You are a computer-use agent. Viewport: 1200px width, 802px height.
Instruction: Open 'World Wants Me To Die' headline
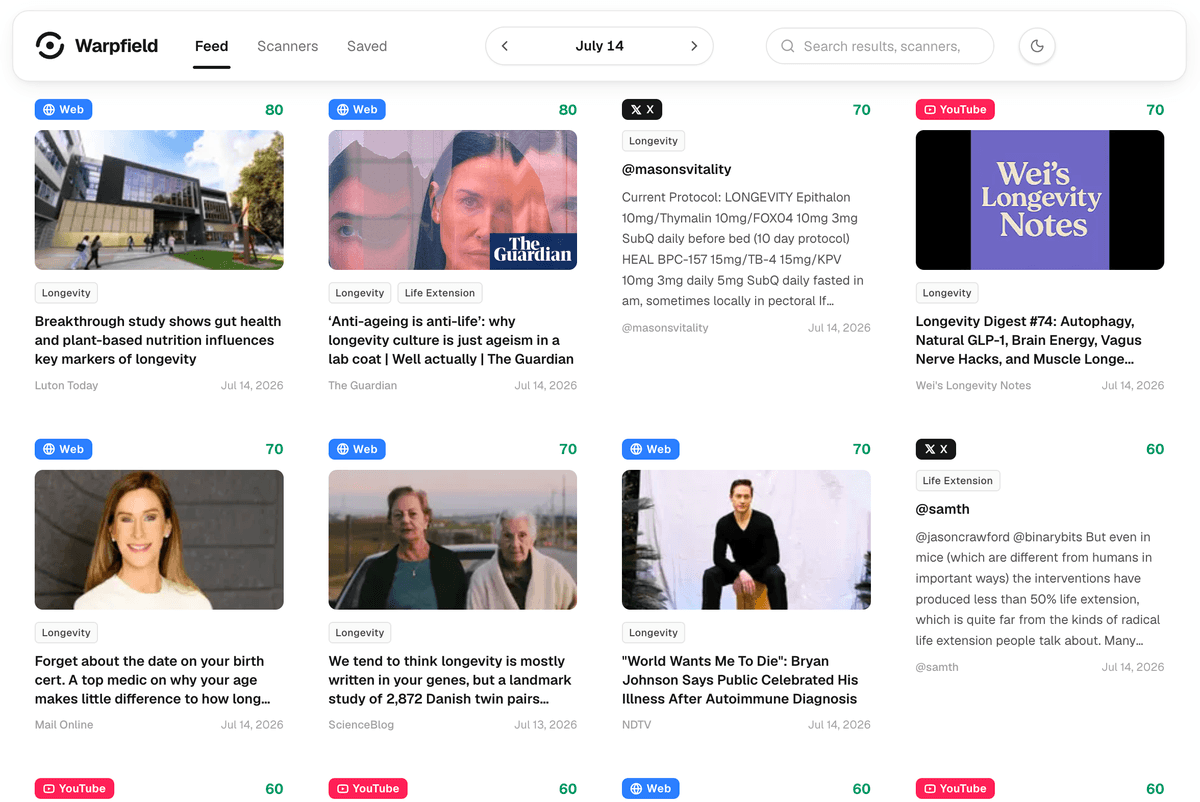740,680
